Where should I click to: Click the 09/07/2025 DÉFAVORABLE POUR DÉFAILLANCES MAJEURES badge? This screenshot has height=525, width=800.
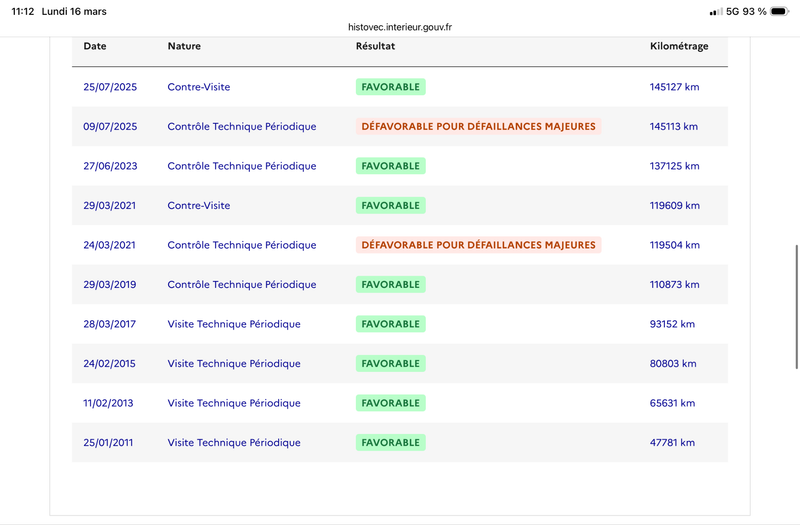tap(478, 127)
